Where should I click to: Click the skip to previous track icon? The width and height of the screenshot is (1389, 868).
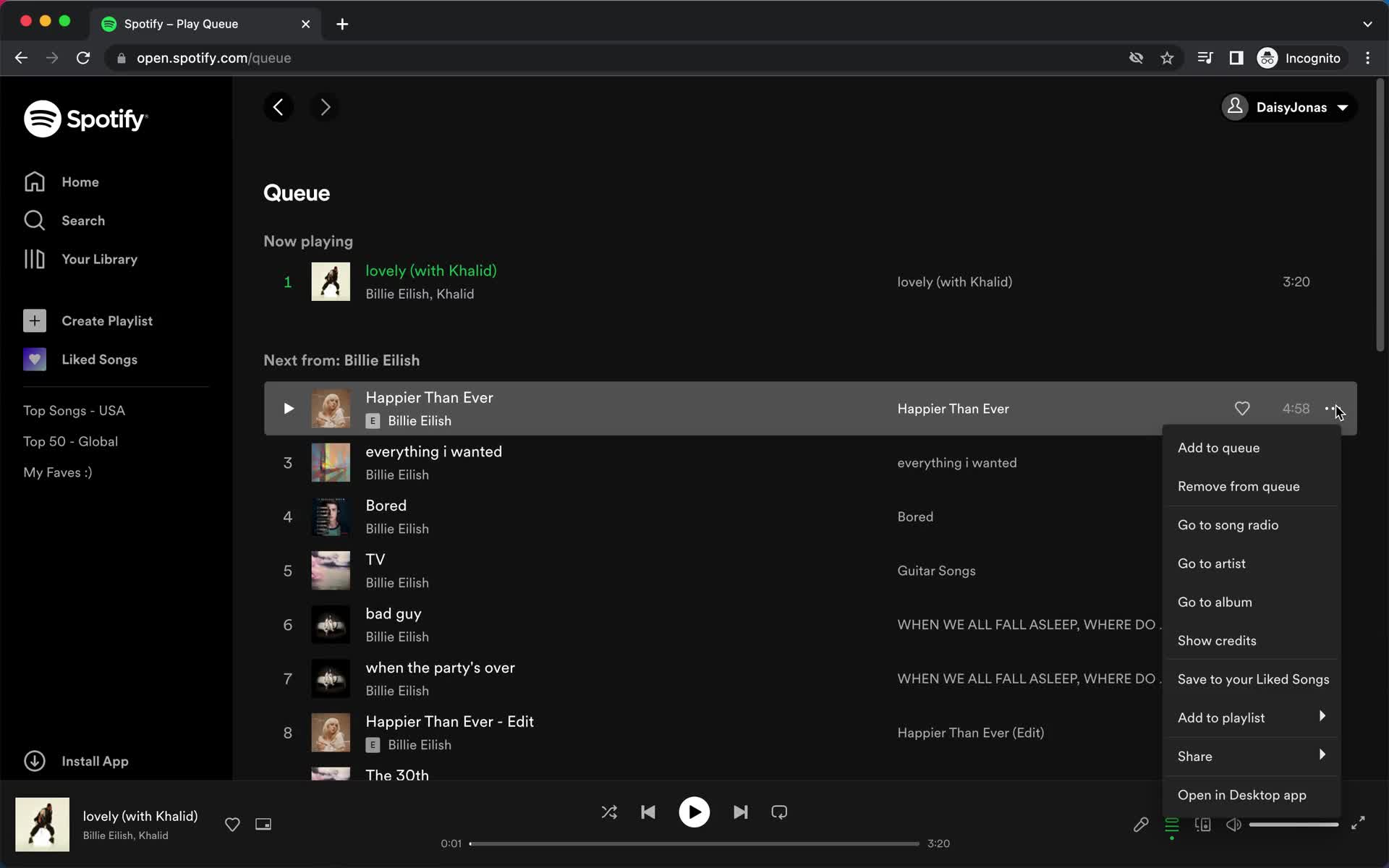click(648, 811)
